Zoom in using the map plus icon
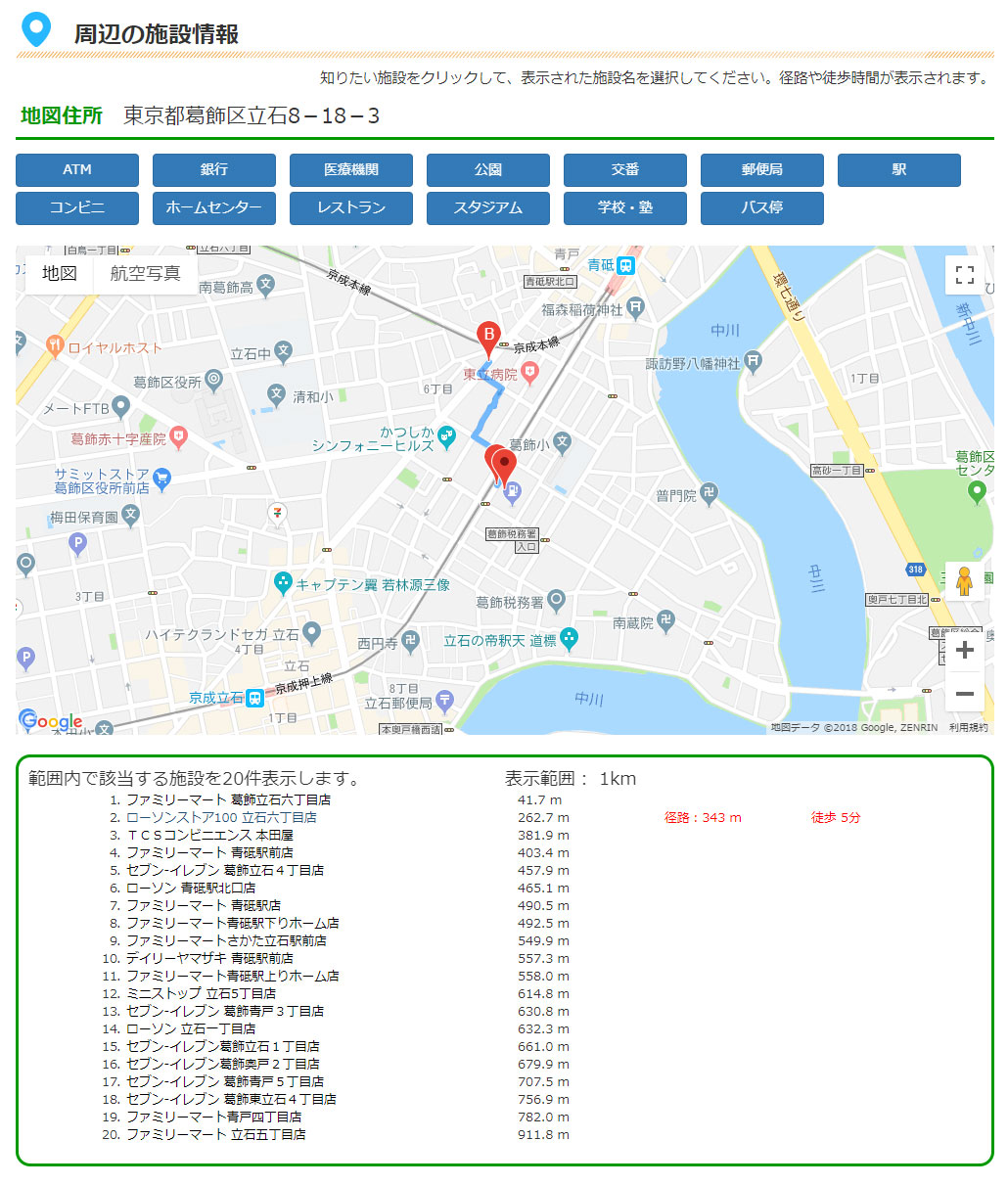 coord(964,650)
